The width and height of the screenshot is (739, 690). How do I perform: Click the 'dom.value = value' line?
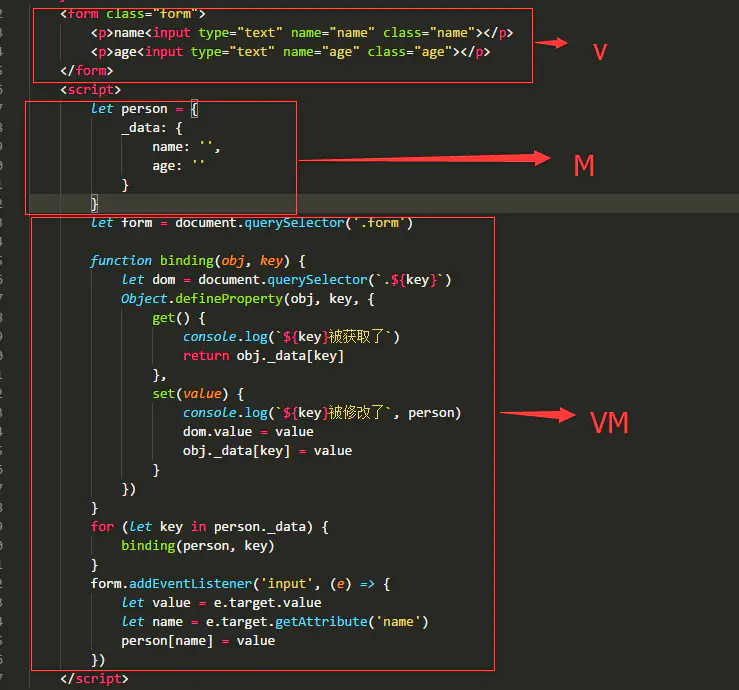(248, 432)
